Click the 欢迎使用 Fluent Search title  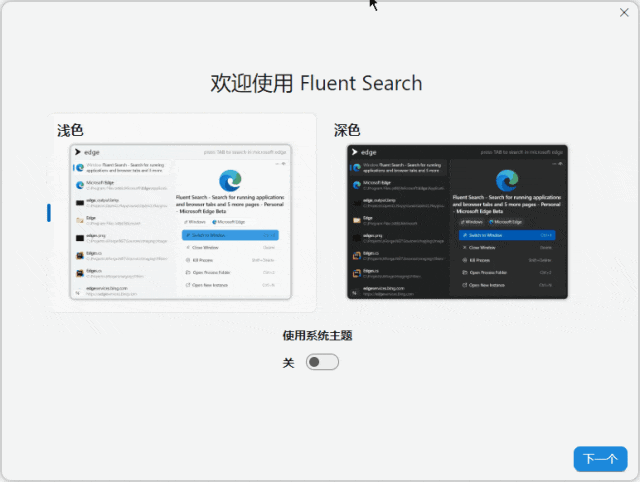[x=316, y=83]
